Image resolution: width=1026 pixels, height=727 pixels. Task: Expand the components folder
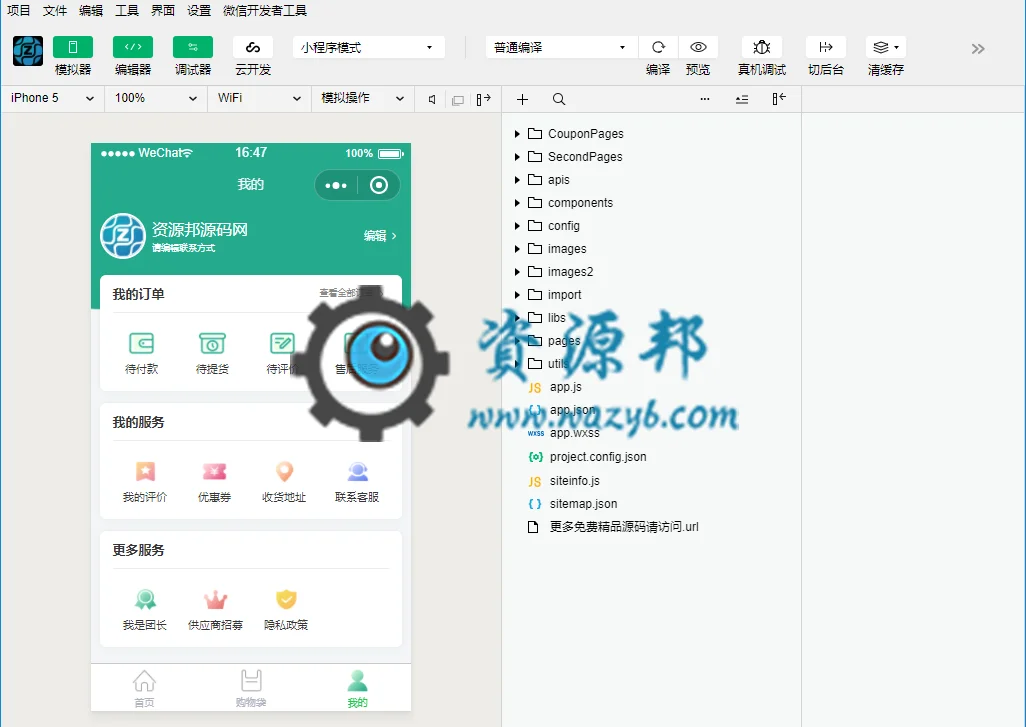click(x=580, y=203)
